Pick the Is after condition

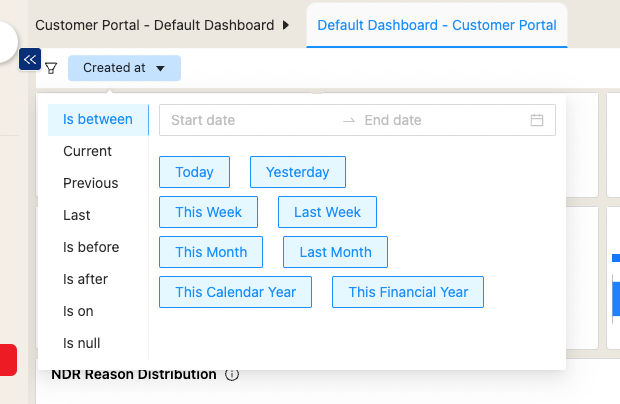click(x=86, y=280)
